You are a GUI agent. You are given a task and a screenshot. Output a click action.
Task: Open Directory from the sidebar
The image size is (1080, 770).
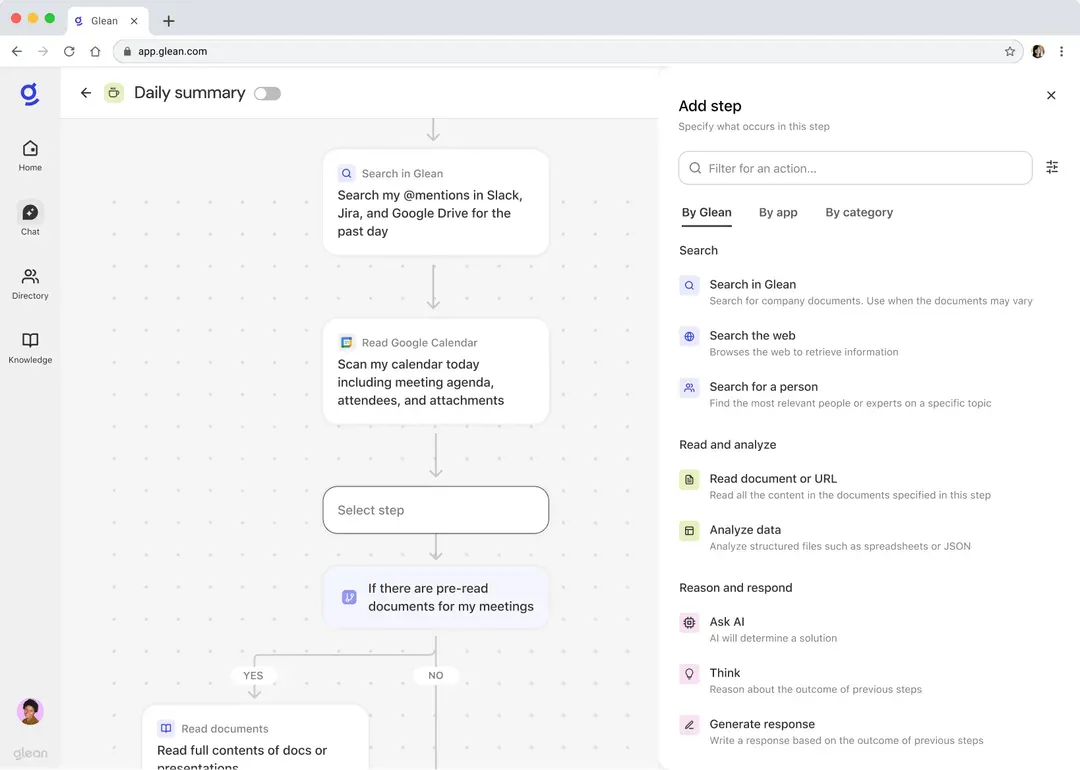point(30,284)
